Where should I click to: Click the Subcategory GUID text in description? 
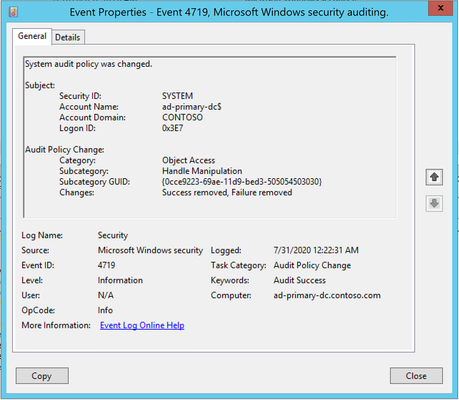[x=242, y=182]
